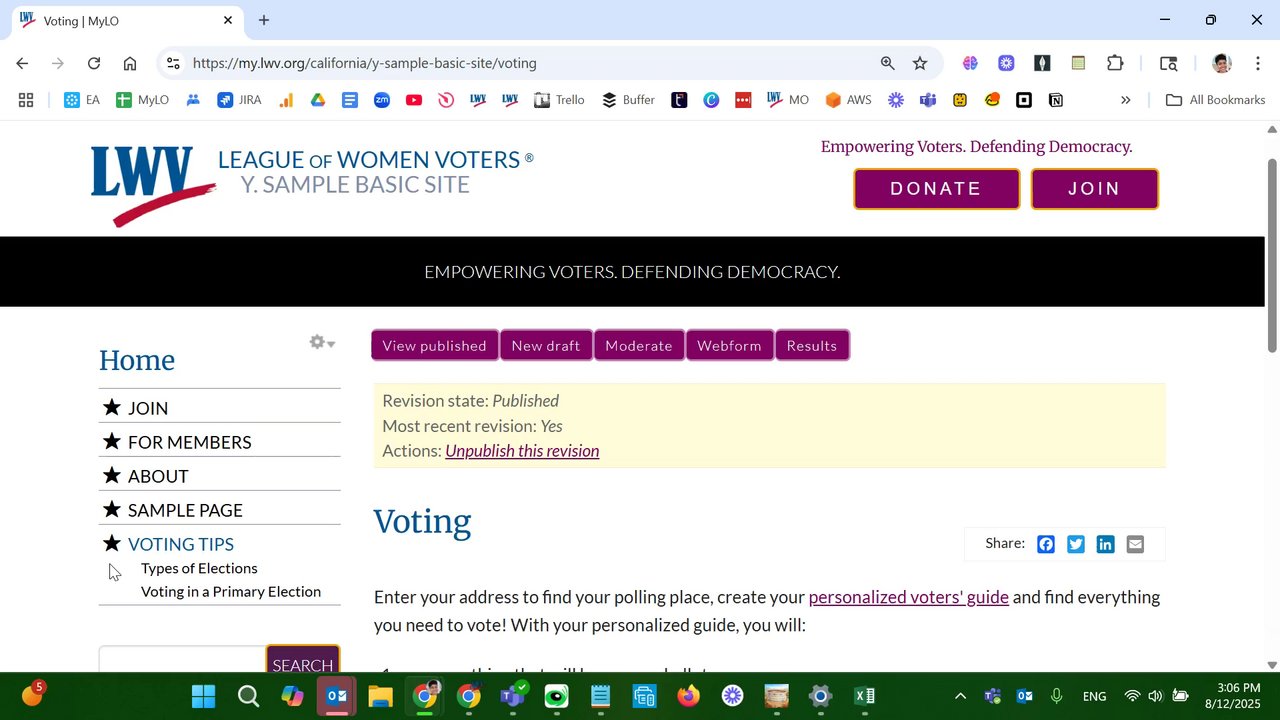Open the Types of Elections submenu item

(x=199, y=568)
